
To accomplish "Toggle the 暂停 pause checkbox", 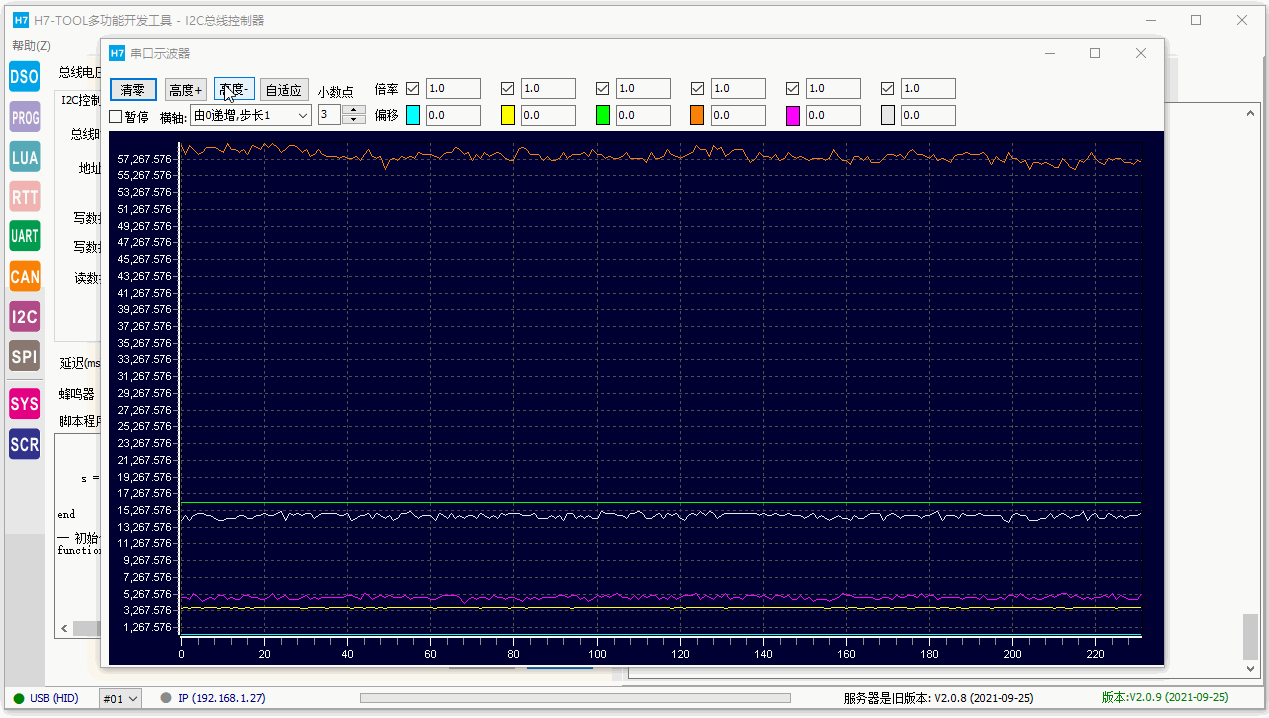I will (115, 116).
